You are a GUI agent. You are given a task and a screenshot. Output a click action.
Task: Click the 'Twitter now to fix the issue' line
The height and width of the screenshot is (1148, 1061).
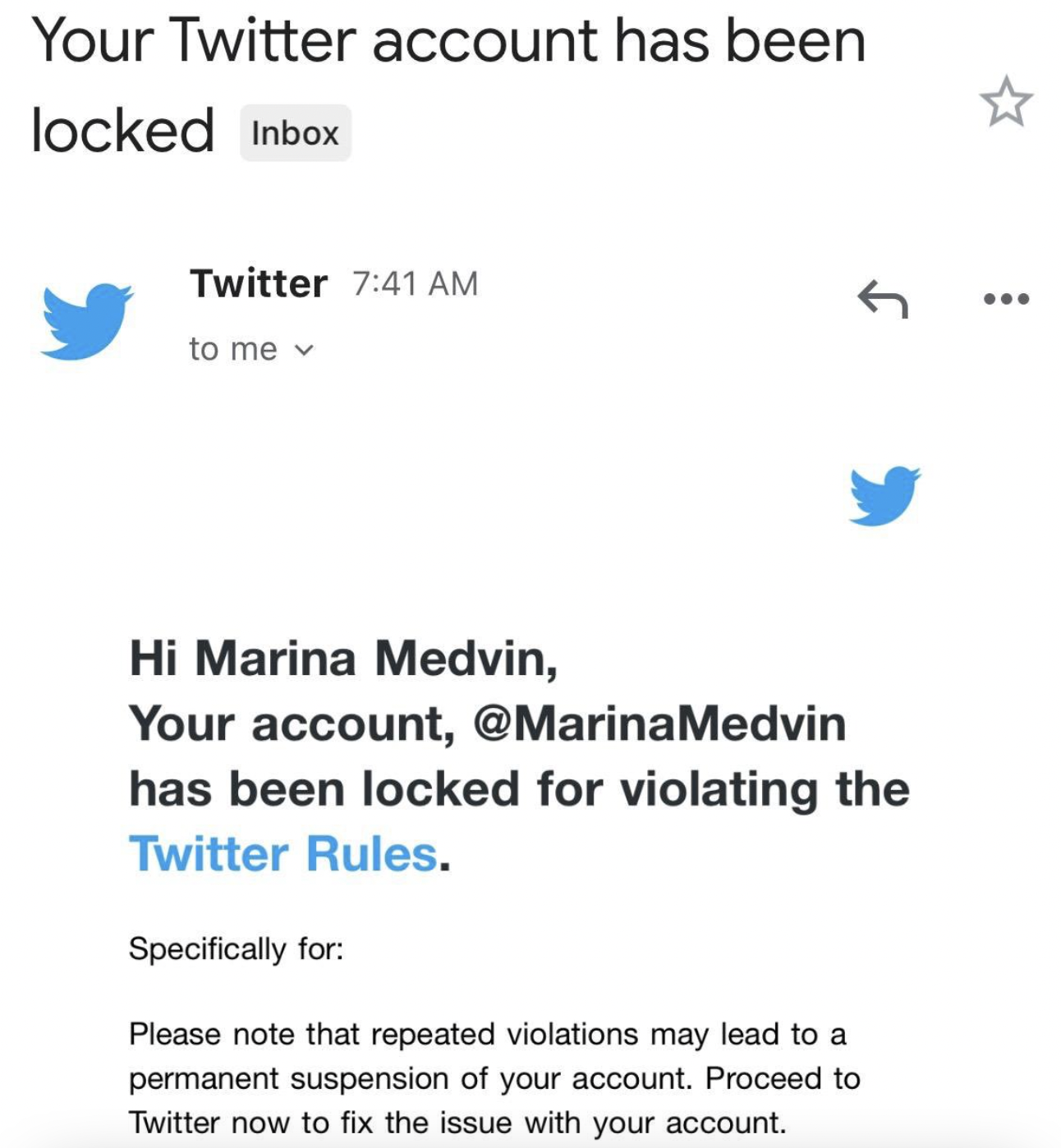click(457, 1122)
